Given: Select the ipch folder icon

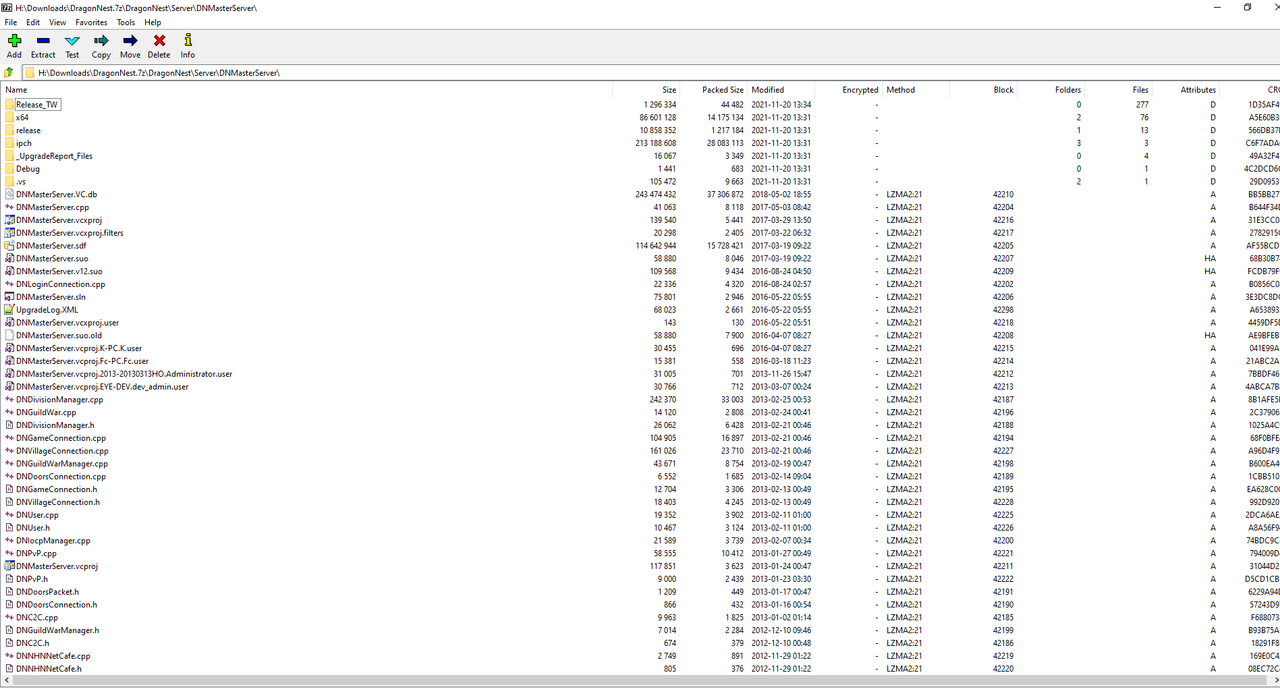Looking at the screenshot, I should click(9, 143).
